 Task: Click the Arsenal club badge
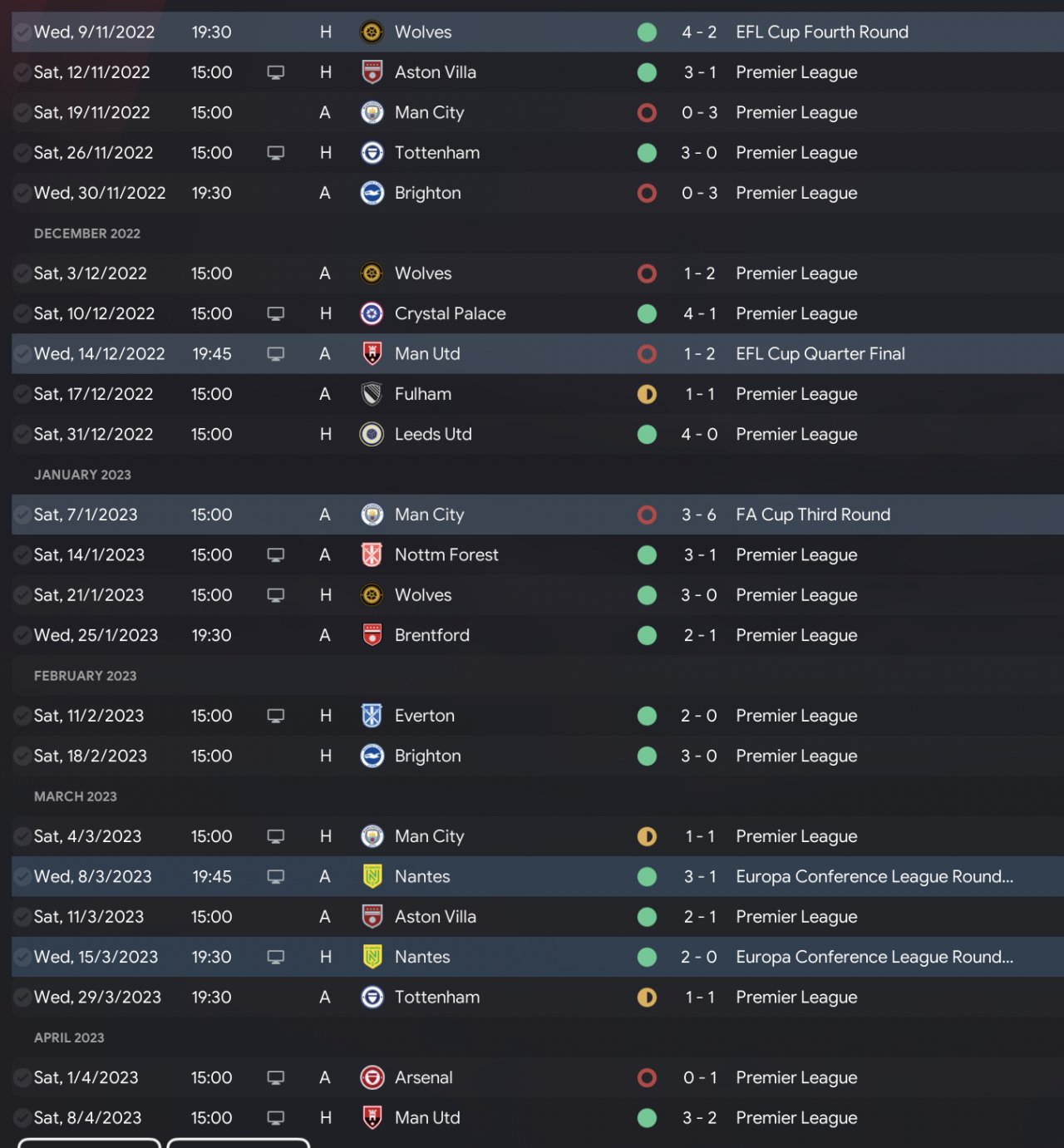coord(372,1077)
